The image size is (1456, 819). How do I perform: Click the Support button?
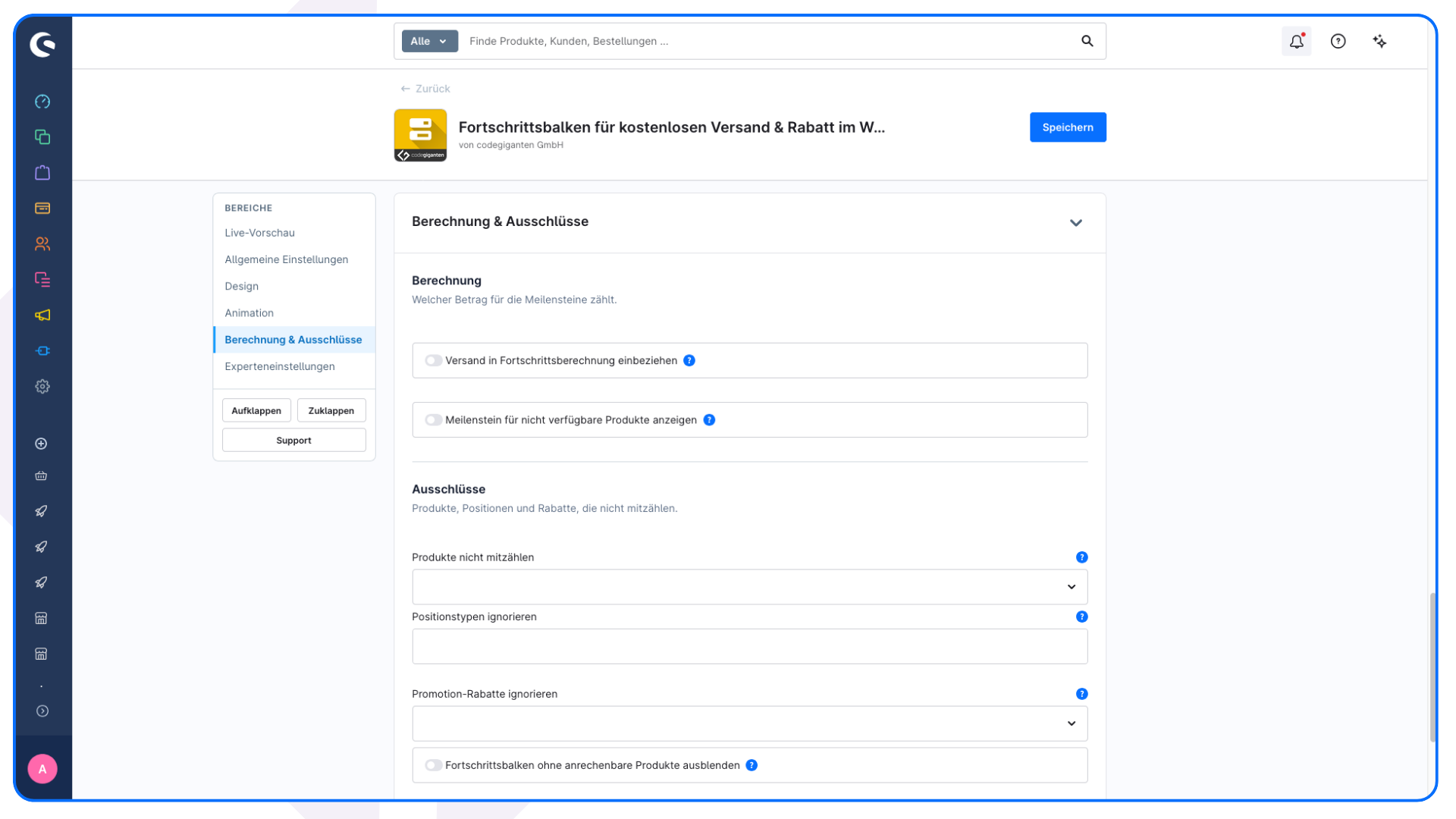point(294,441)
